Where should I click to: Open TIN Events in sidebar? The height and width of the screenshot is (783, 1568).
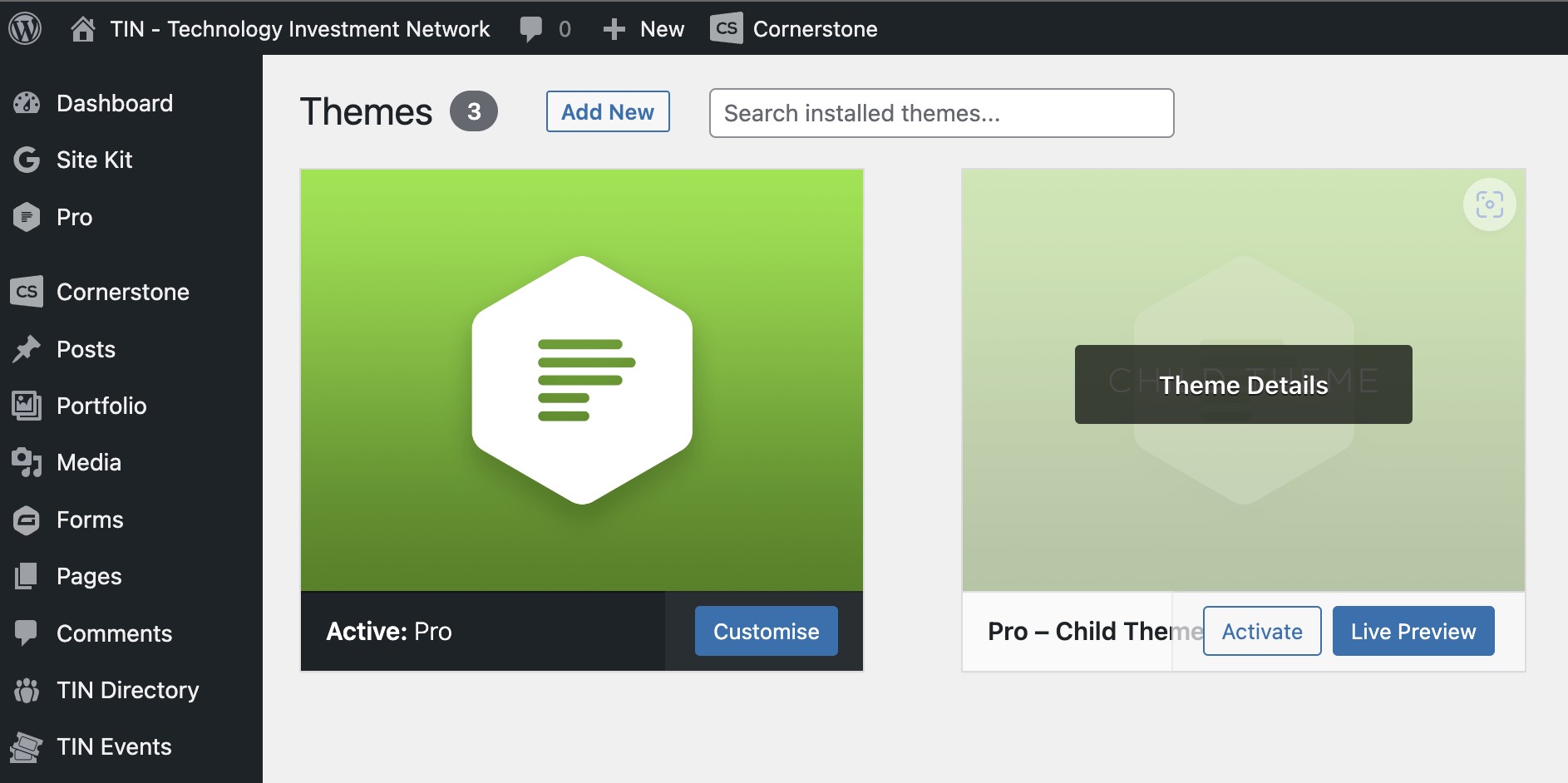pyautogui.click(x=114, y=746)
